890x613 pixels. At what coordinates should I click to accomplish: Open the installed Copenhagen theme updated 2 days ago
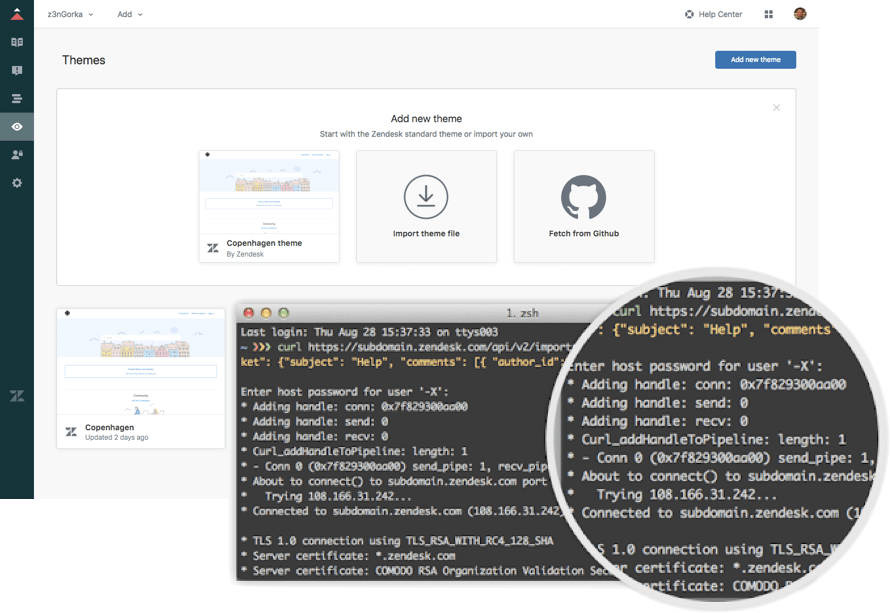click(141, 379)
